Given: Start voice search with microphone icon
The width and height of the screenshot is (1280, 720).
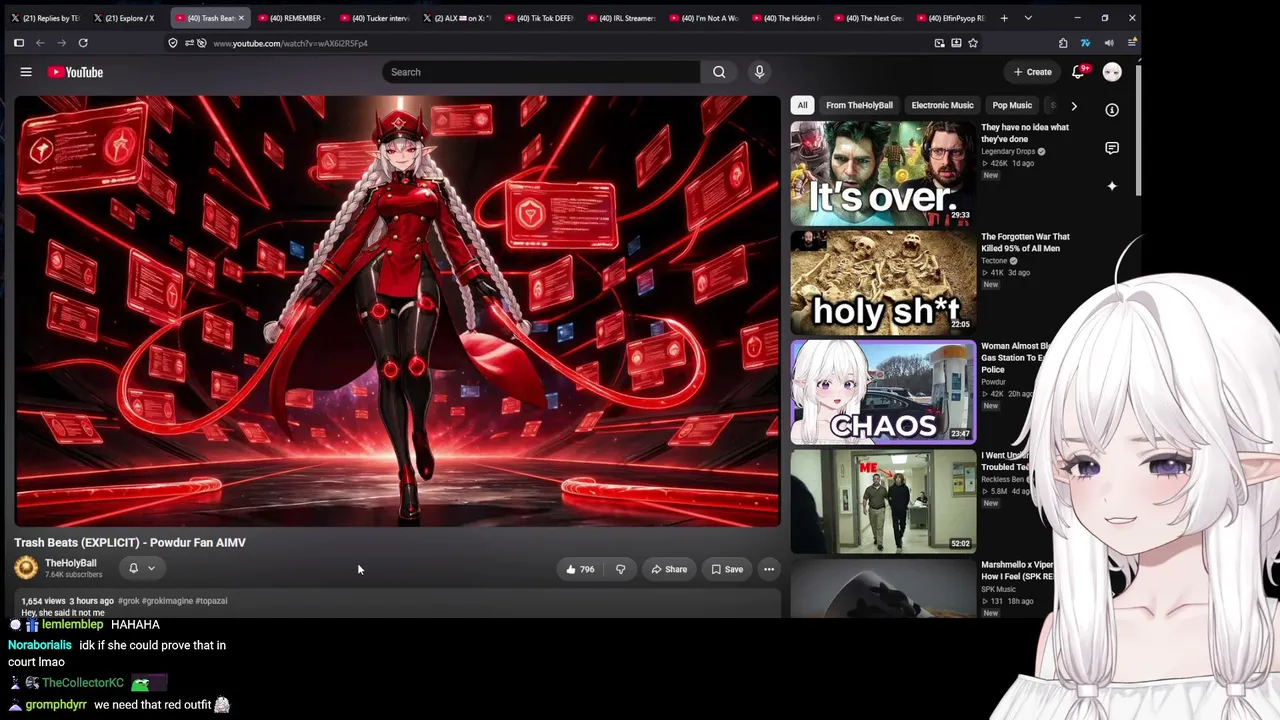Looking at the screenshot, I should [759, 72].
